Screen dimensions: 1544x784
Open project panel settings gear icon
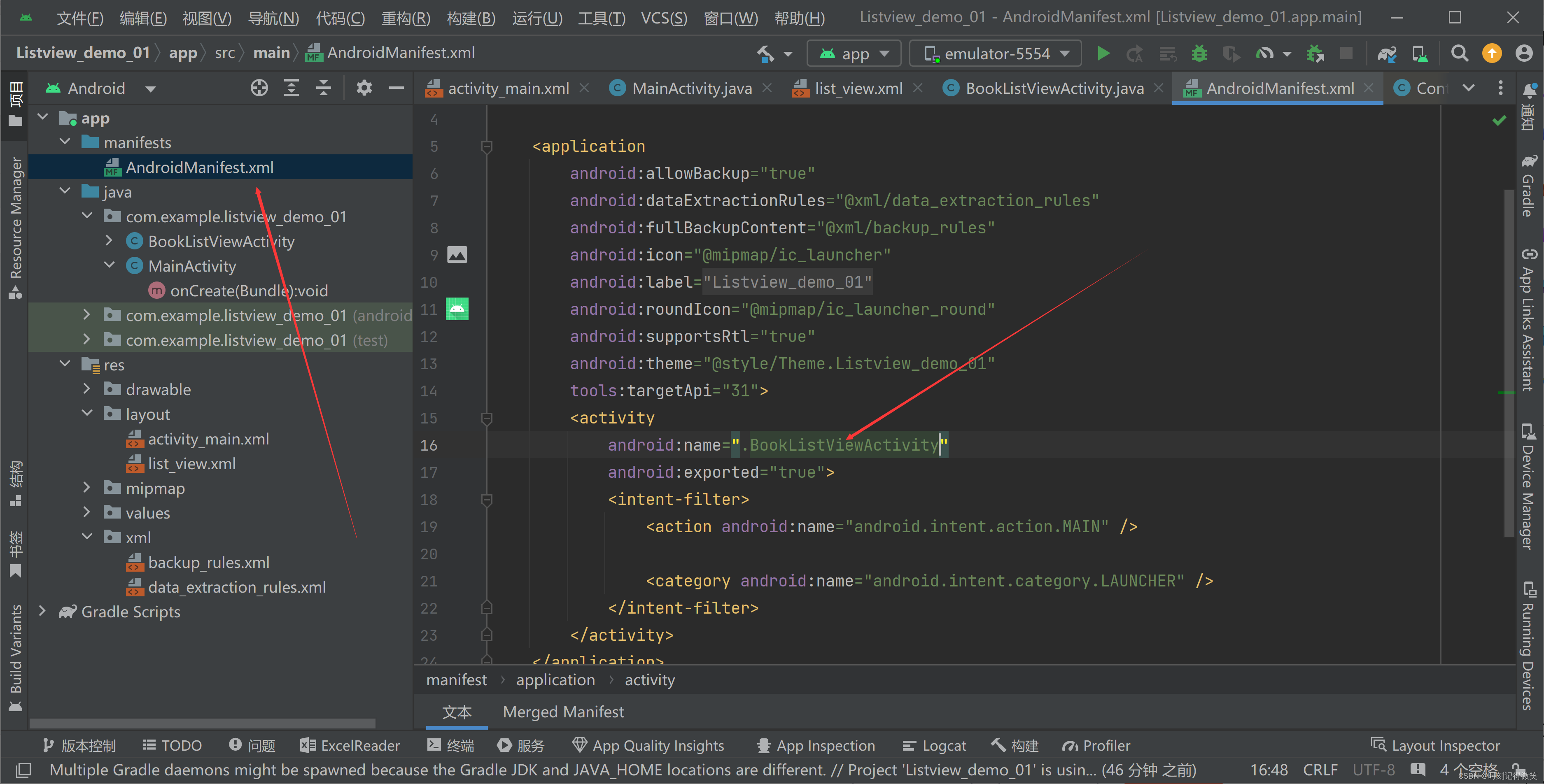tap(364, 88)
